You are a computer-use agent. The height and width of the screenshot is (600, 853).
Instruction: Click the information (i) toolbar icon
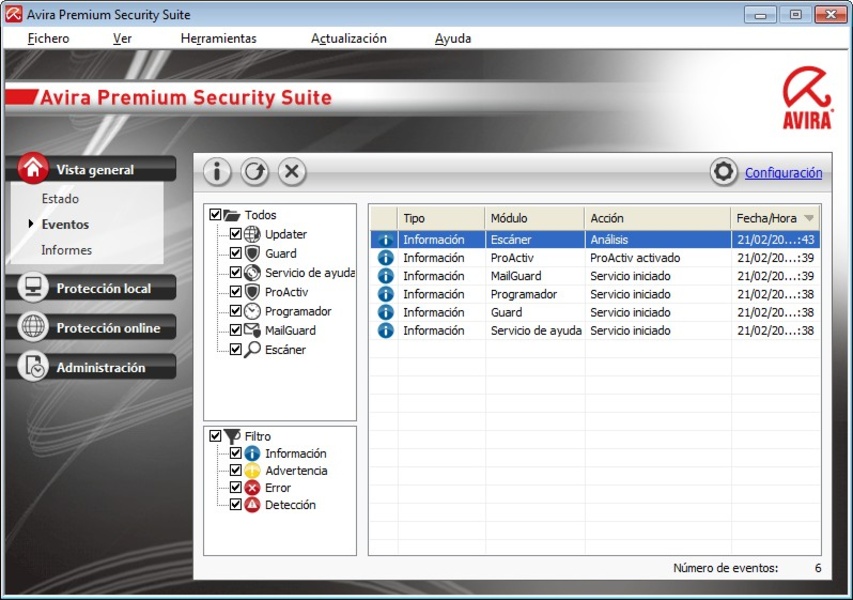[217, 172]
